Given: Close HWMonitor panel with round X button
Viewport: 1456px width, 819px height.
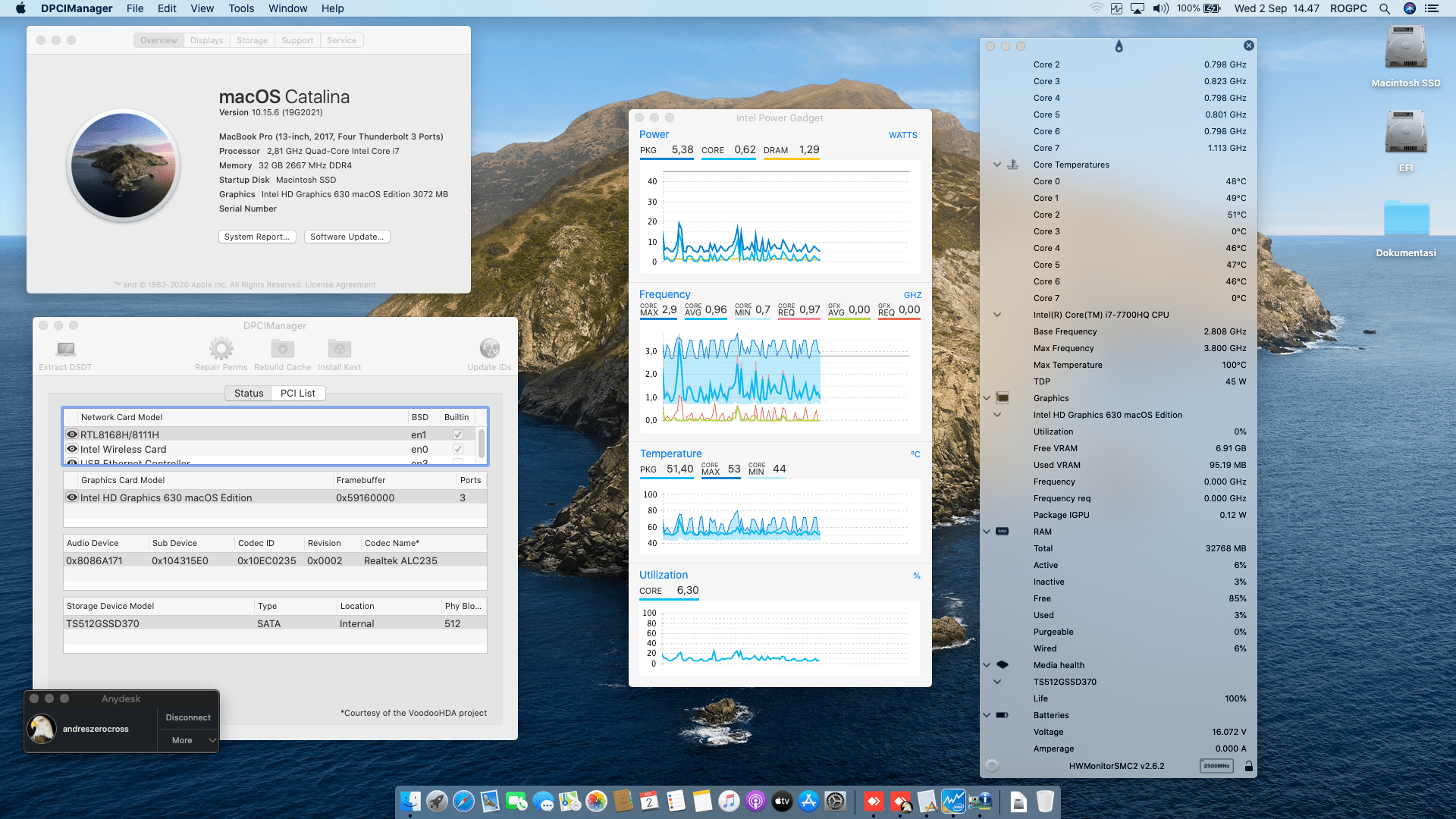Looking at the screenshot, I should 1249,45.
